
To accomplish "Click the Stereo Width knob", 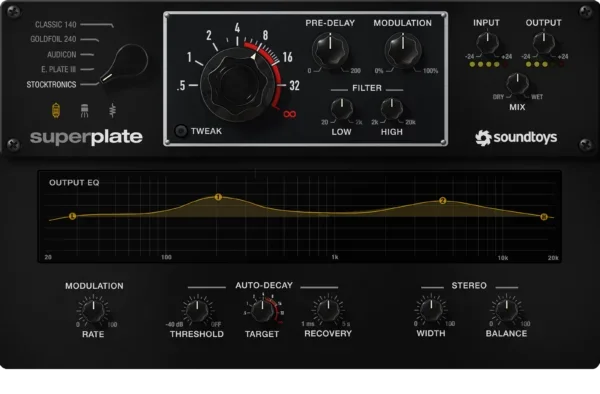I will 431,310.
